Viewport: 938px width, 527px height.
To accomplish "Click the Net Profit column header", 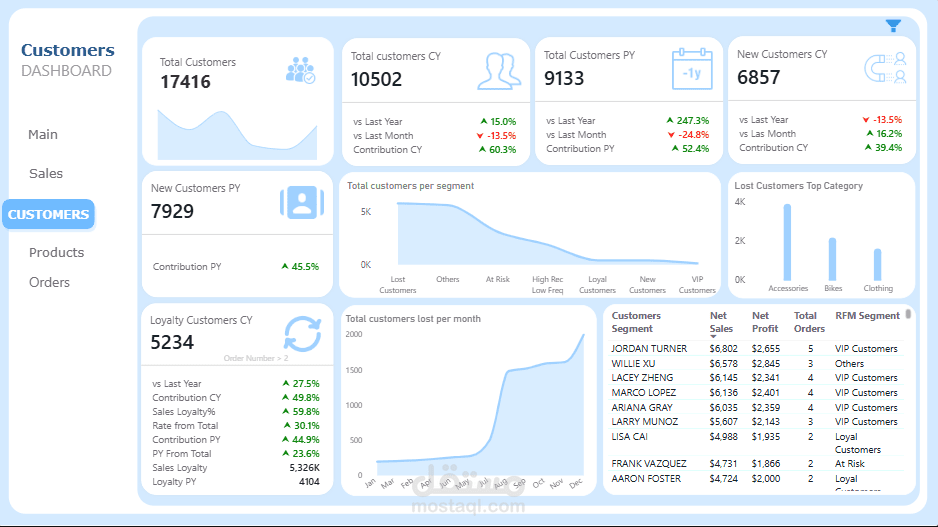I will pyautogui.click(x=765, y=322).
